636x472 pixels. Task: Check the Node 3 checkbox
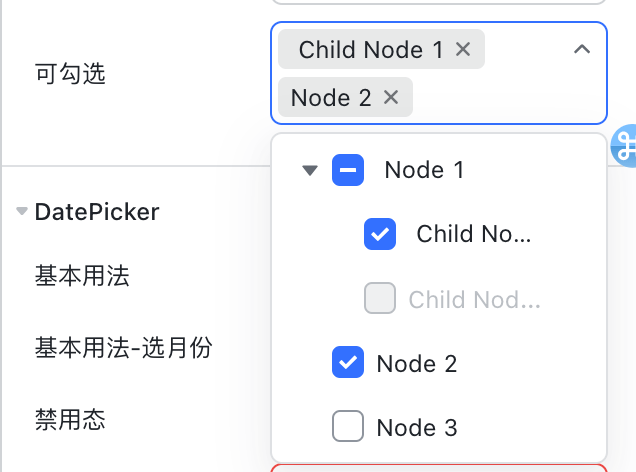pos(348,426)
